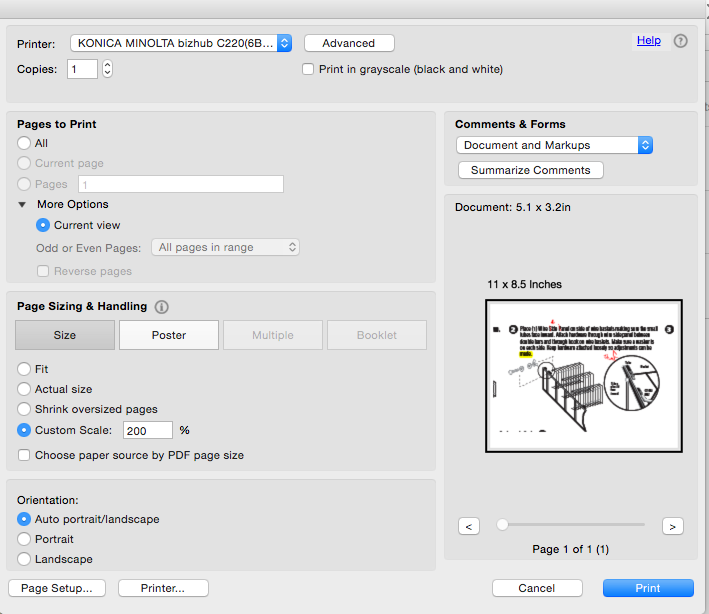Cancel the print dialog
Image resolution: width=709 pixels, height=614 pixels.
[537, 588]
